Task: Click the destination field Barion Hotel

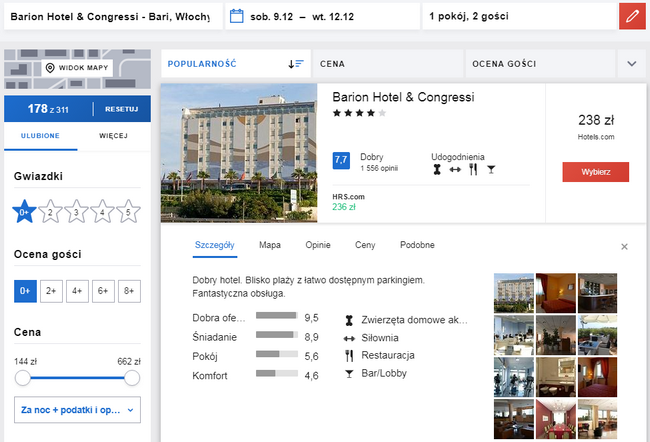Action: coord(113,17)
